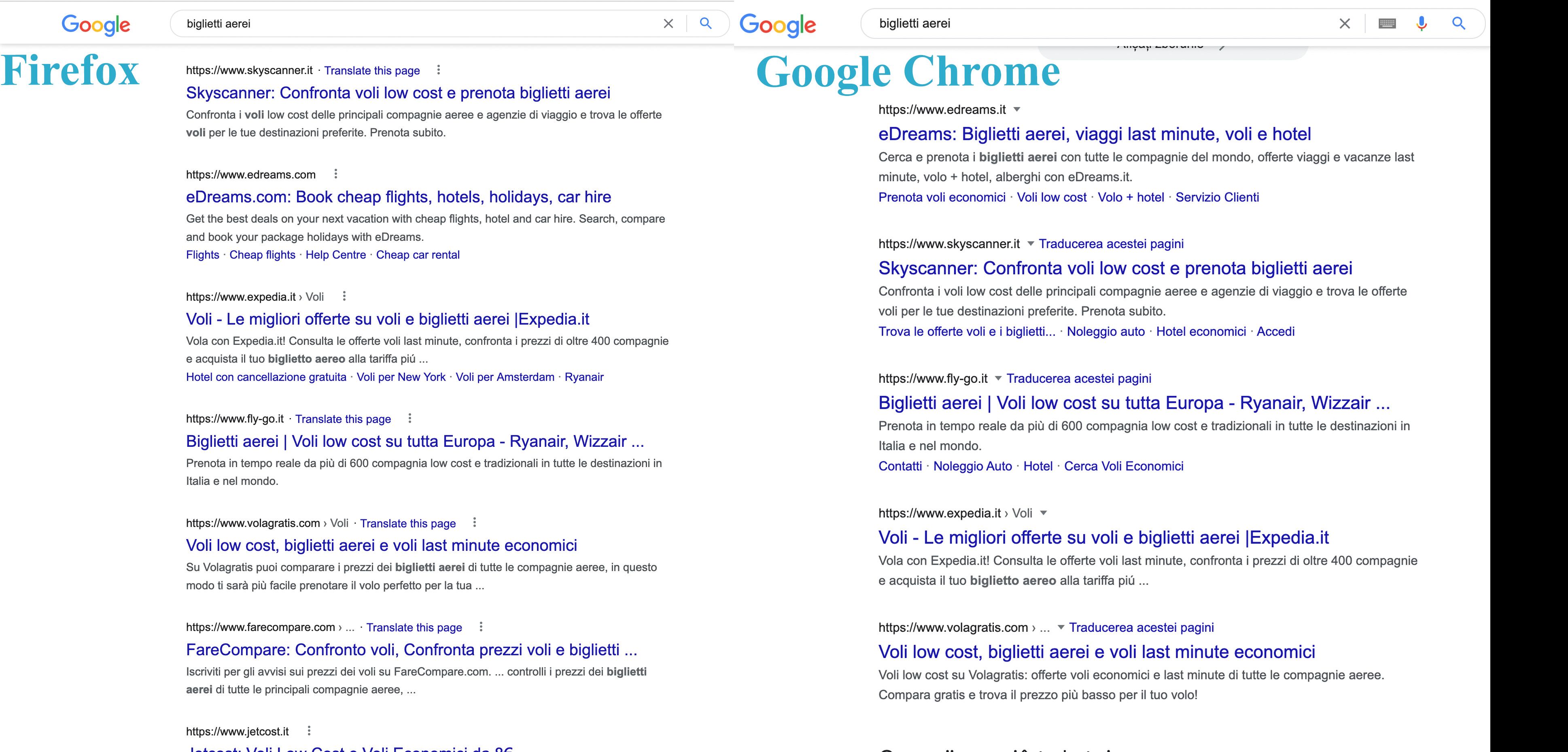
Task: Click Translate this page next to volagratis.com
Action: point(408,523)
